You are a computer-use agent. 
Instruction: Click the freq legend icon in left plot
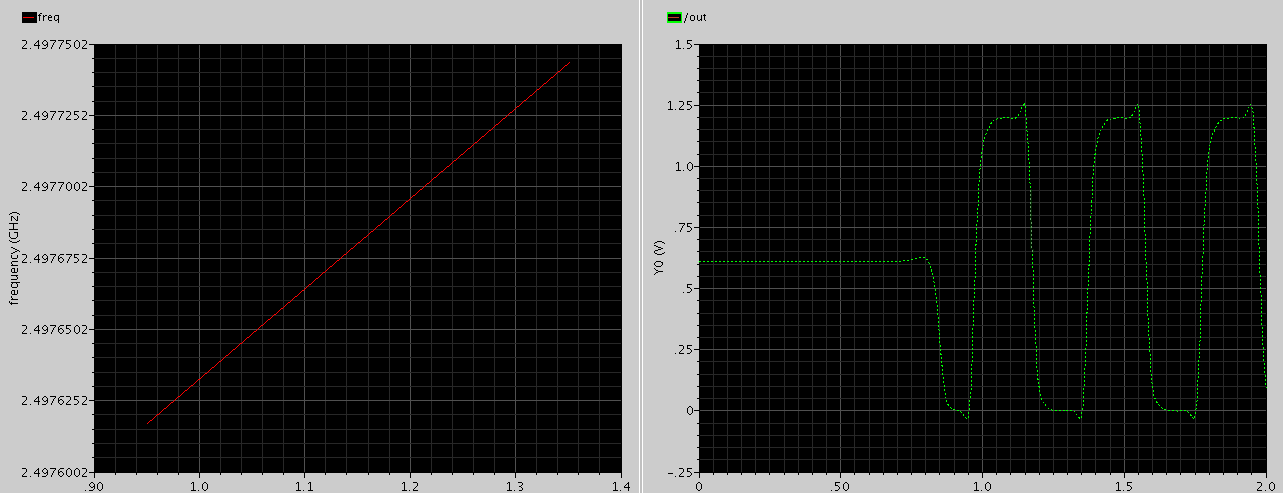[x=28, y=17]
